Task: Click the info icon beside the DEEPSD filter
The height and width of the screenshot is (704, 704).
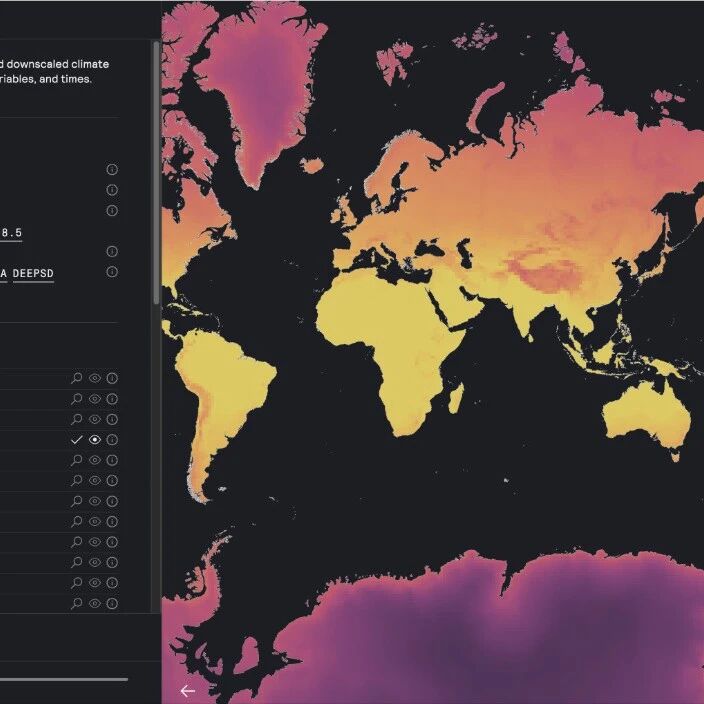Action: point(112,272)
